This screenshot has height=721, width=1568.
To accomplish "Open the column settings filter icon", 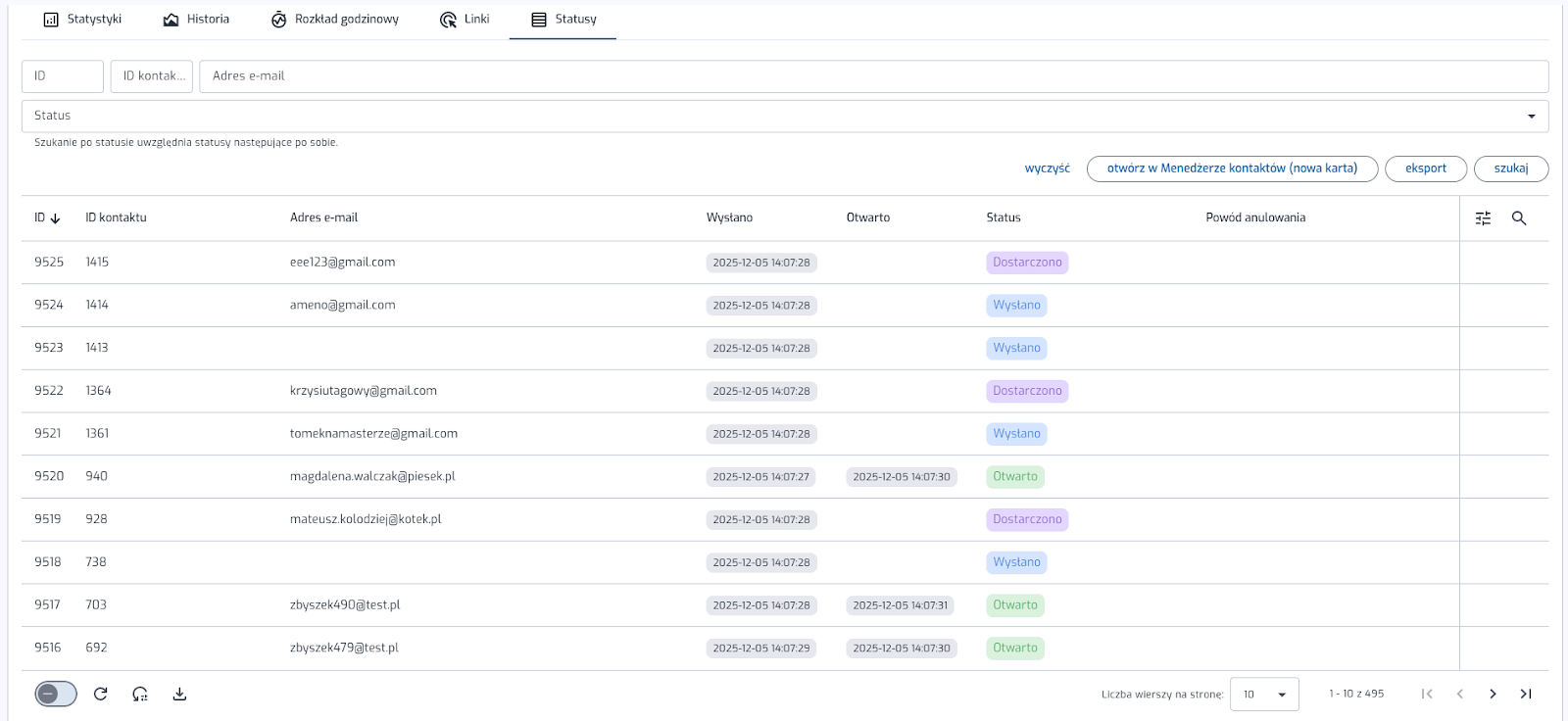I will point(1483,218).
